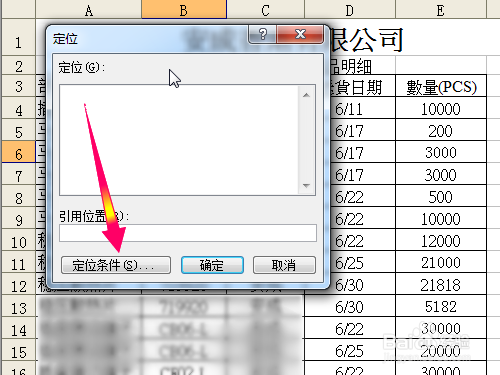Select row 15 header
The width and height of the screenshot is (500, 375).
pos(18,350)
